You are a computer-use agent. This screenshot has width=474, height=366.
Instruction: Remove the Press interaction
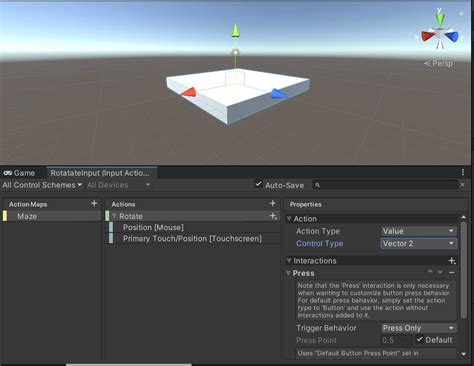coord(452,272)
